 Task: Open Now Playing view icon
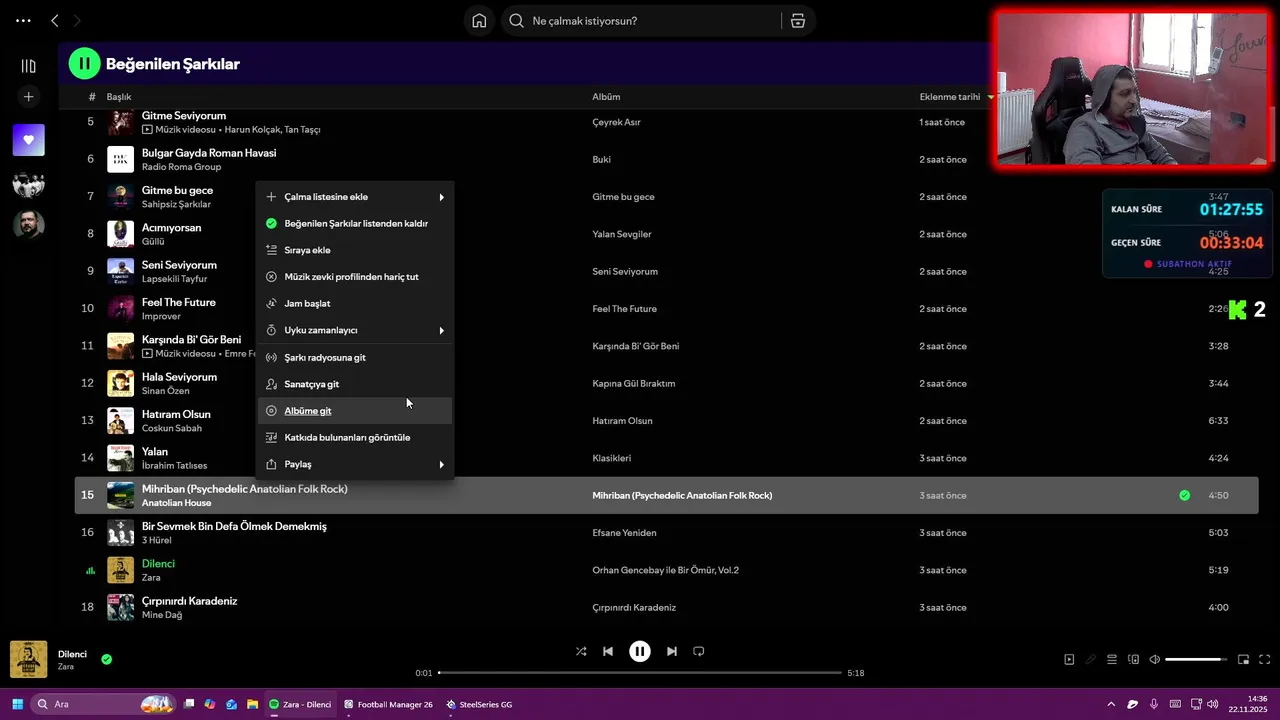1069,660
